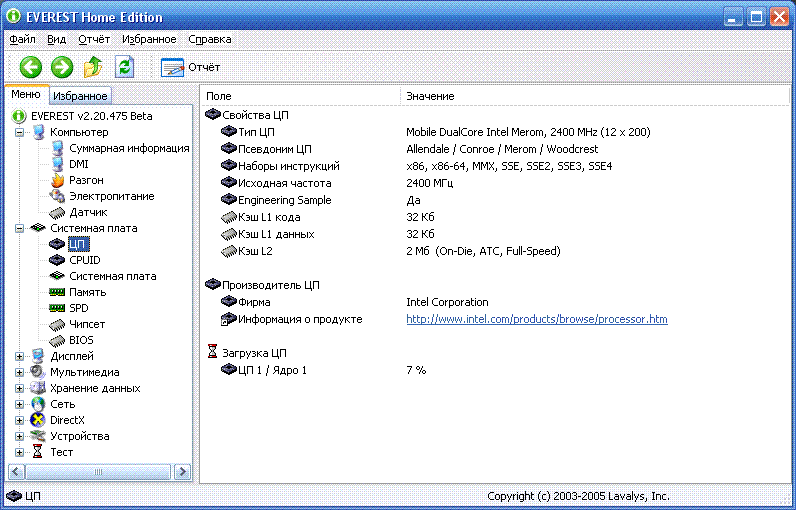Open the Избранное menu in menu bar

click(149, 39)
